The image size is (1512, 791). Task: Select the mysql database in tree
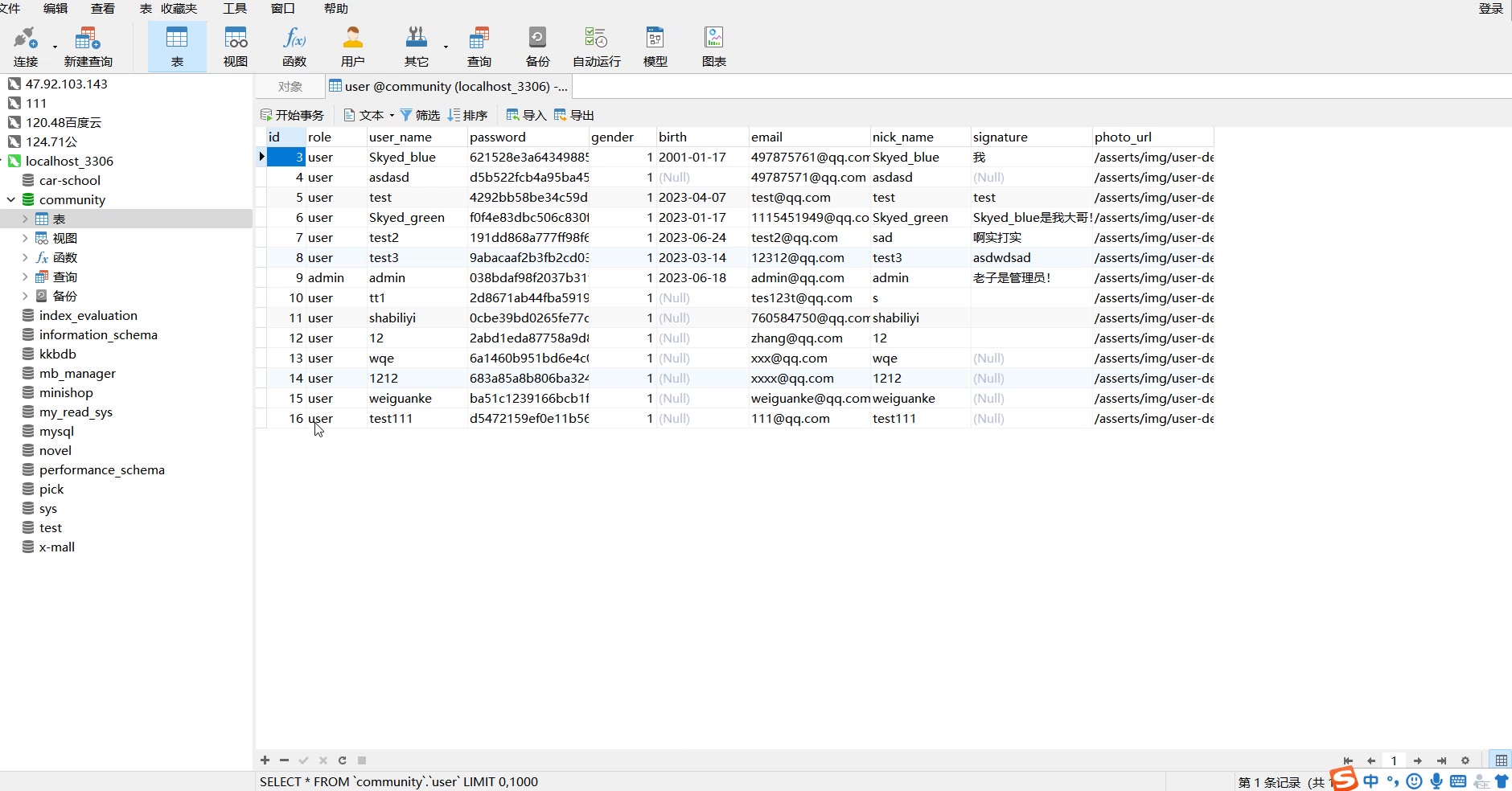[x=56, y=432]
